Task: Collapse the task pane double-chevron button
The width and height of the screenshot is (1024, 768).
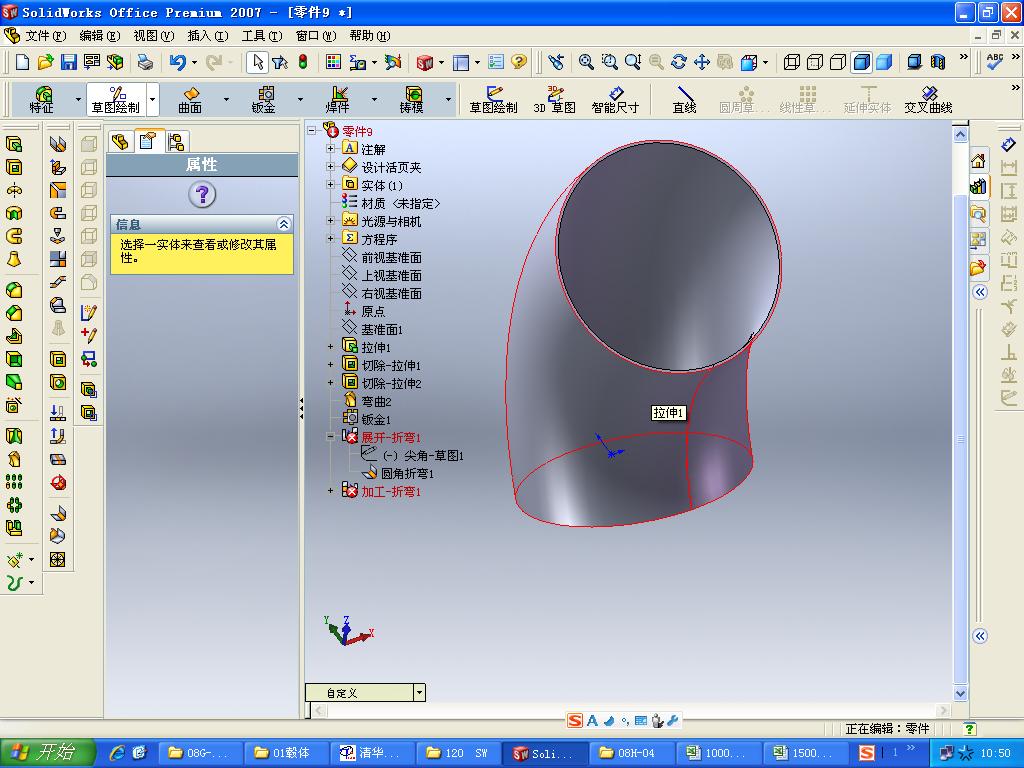Action: tap(980, 292)
